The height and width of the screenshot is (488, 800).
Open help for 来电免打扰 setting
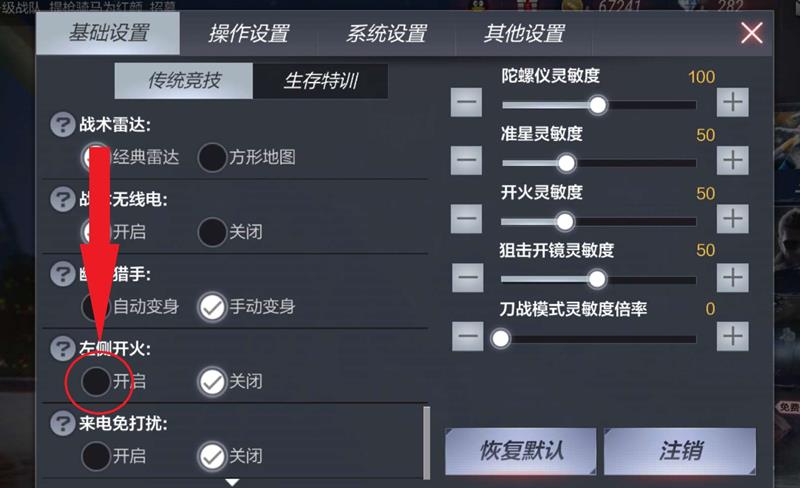63,423
